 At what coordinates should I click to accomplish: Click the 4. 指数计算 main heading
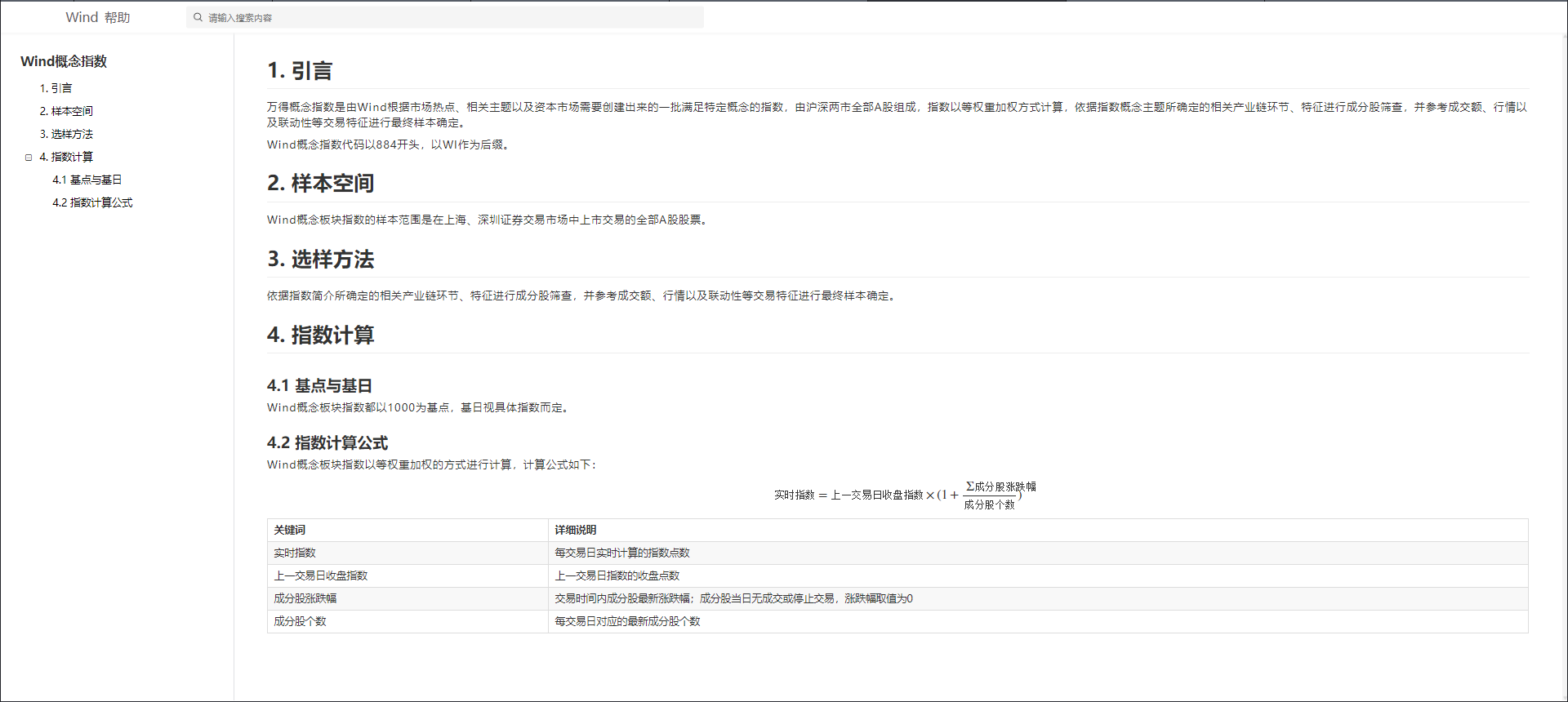[320, 335]
